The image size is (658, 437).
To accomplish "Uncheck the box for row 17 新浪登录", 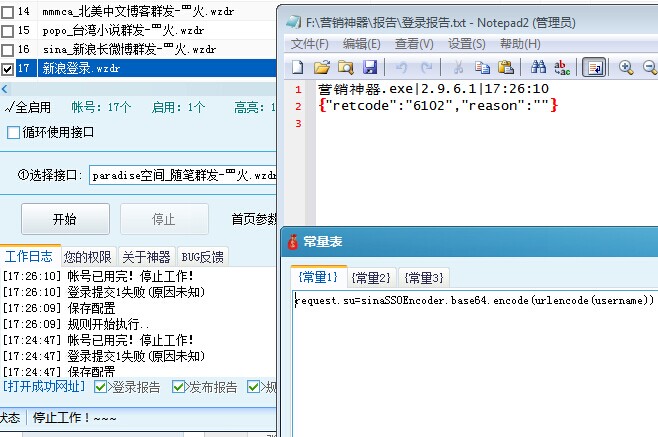I will click(x=8, y=69).
